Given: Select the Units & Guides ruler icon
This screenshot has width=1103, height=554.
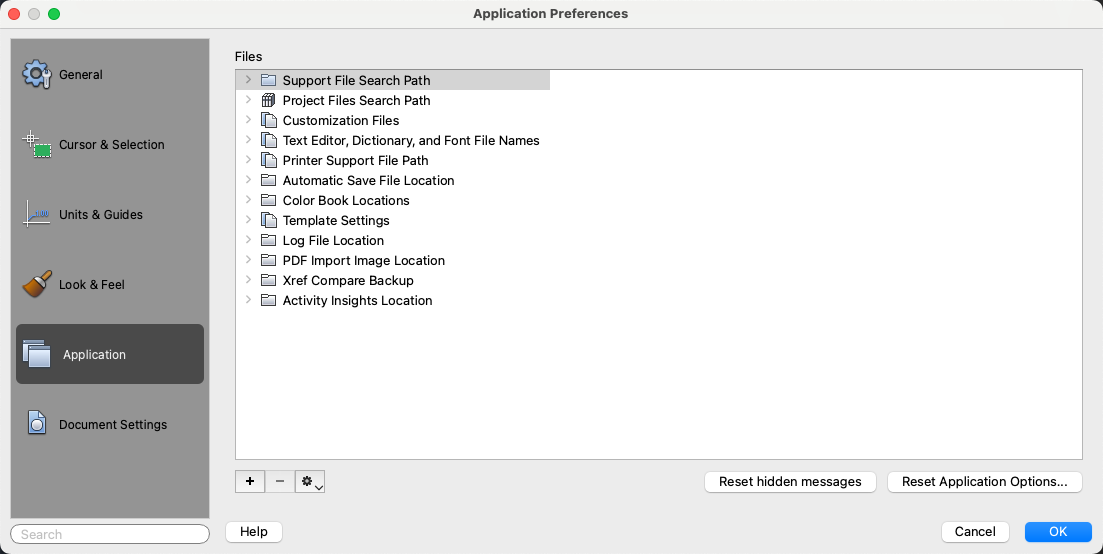Looking at the screenshot, I should (37, 215).
